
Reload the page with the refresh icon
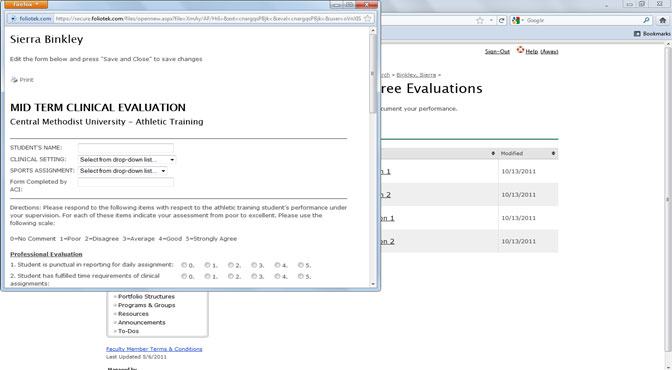tap(501, 20)
